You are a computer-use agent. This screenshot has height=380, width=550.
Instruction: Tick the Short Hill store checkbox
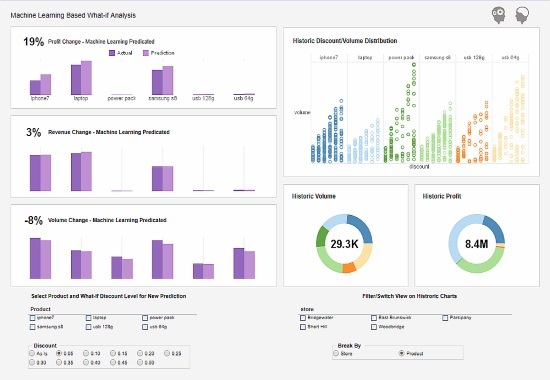click(x=303, y=327)
